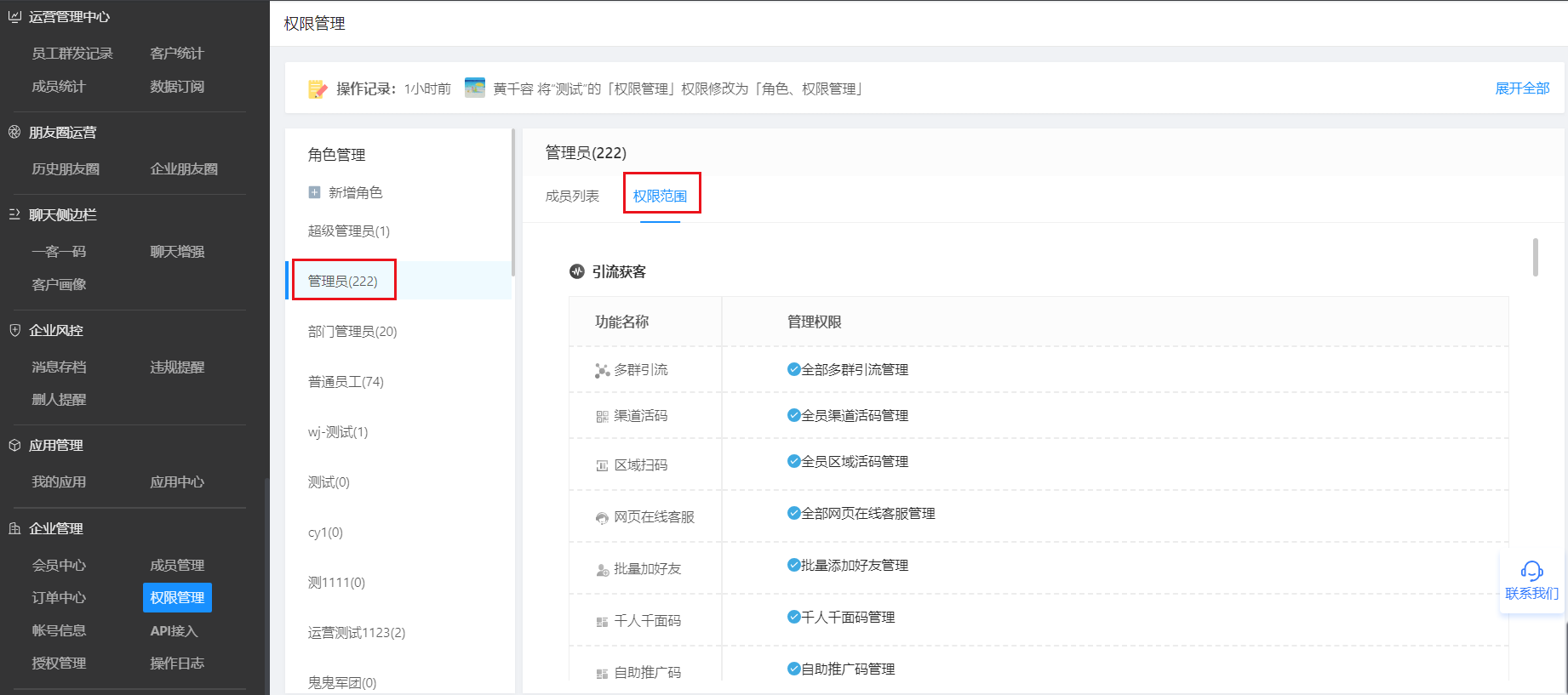Click the 联系我们 headset icon
This screenshot has height=695, width=1568.
tap(1531, 571)
